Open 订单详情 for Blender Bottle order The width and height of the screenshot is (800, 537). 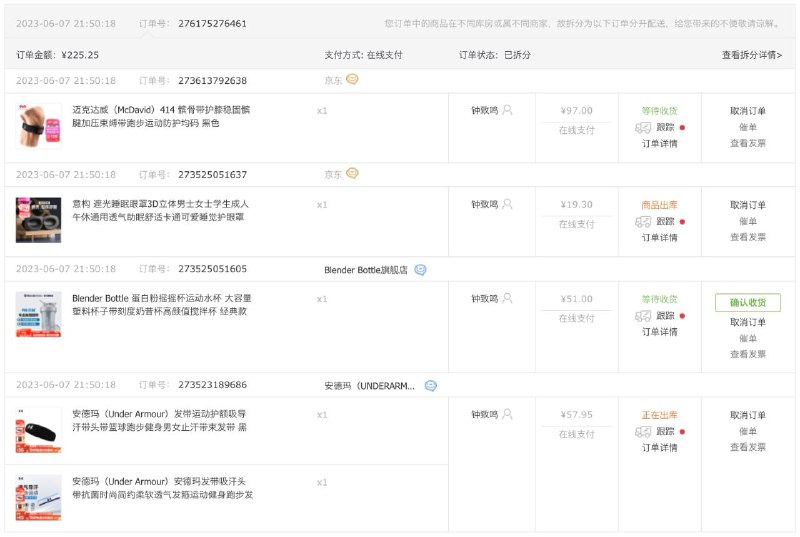coord(659,331)
